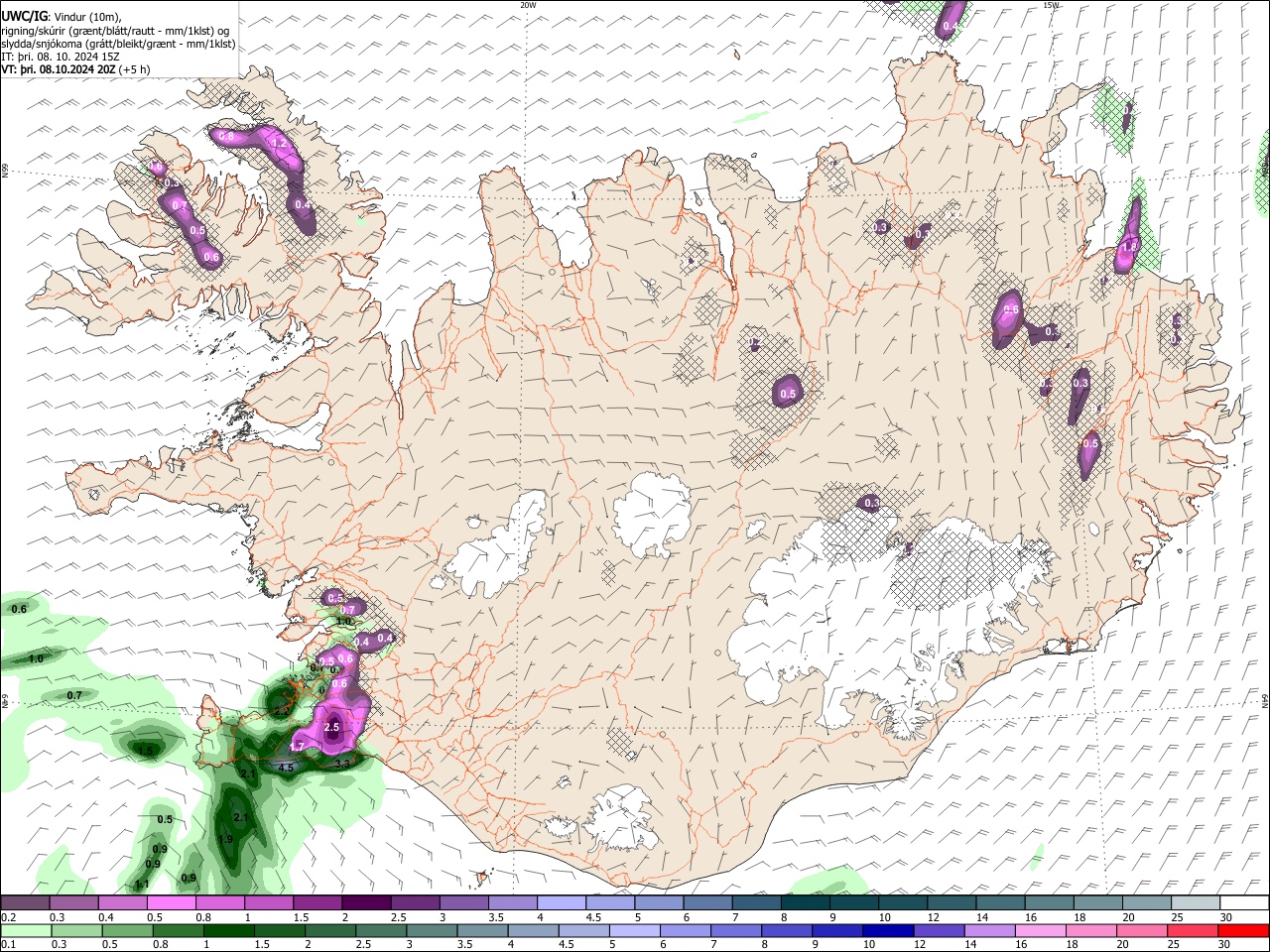Click the top-row 0.2 legend label
Viewport: 1270px width, 952px height.
point(7,917)
